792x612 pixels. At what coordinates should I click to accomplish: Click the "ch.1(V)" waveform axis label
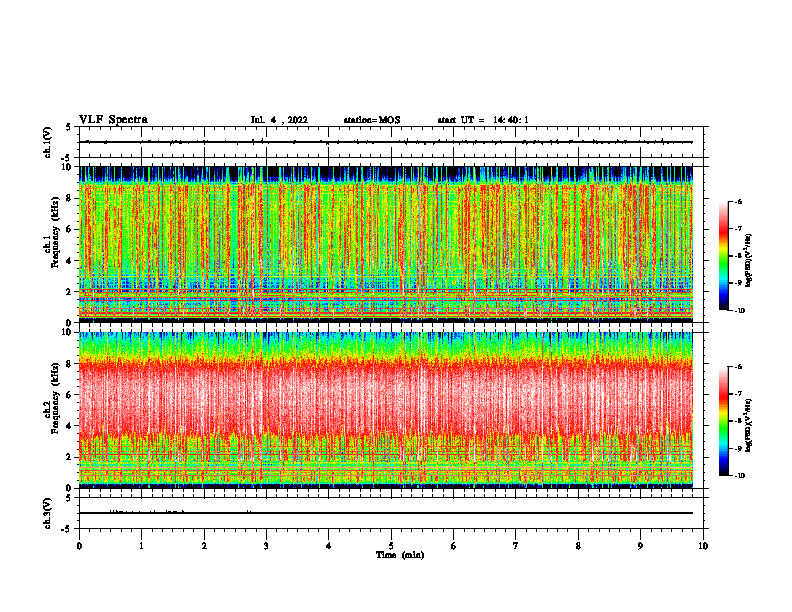click(x=47, y=142)
